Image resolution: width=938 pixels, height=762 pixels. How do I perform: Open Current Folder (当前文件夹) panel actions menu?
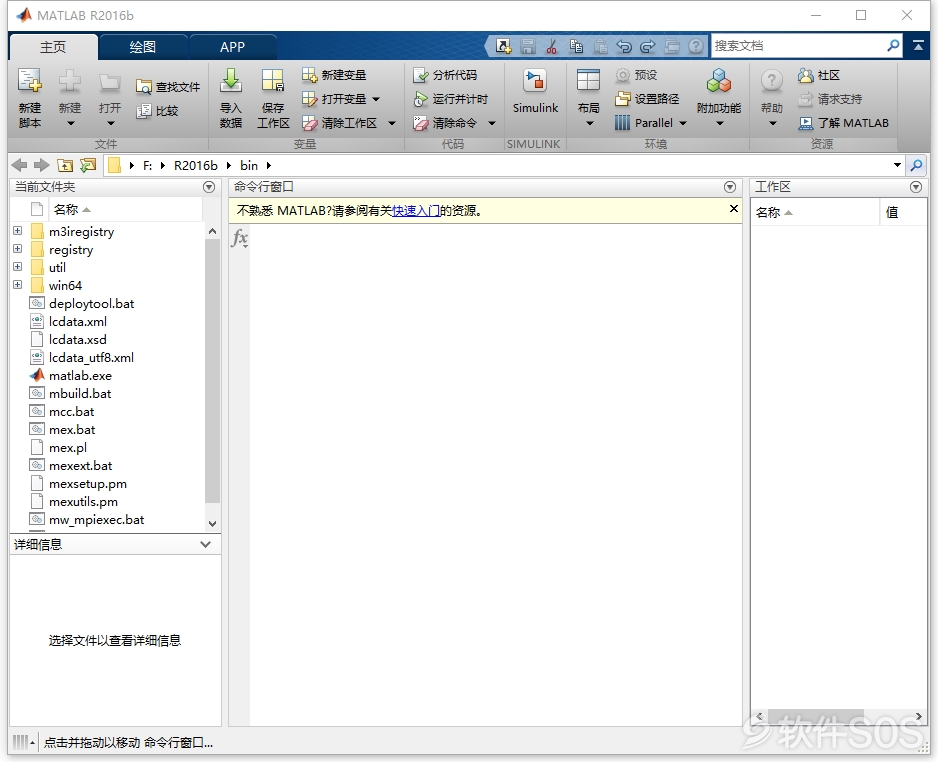pos(209,187)
